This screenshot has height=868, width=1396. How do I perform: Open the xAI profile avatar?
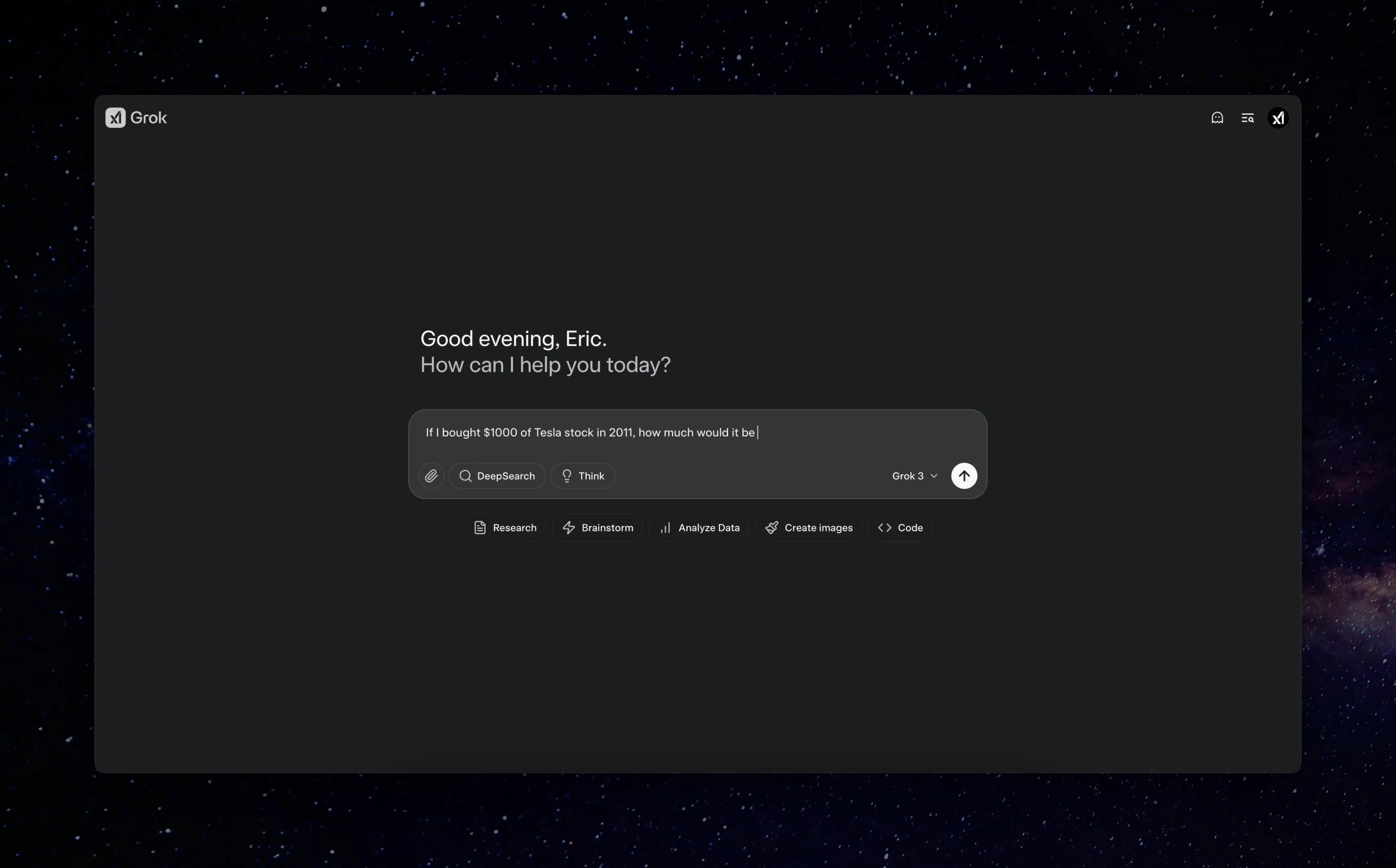[x=1278, y=118]
